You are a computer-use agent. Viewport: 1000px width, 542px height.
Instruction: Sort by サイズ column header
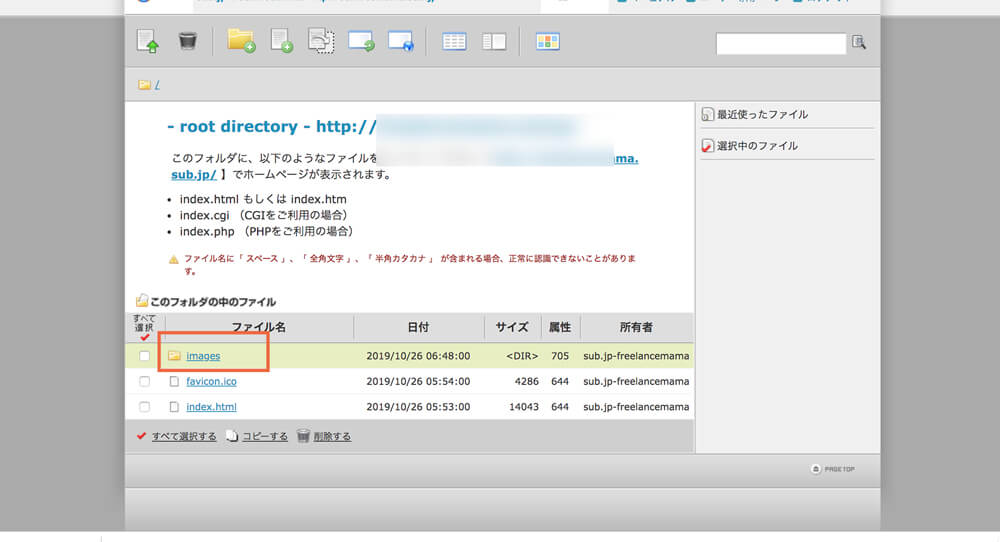point(512,327)
